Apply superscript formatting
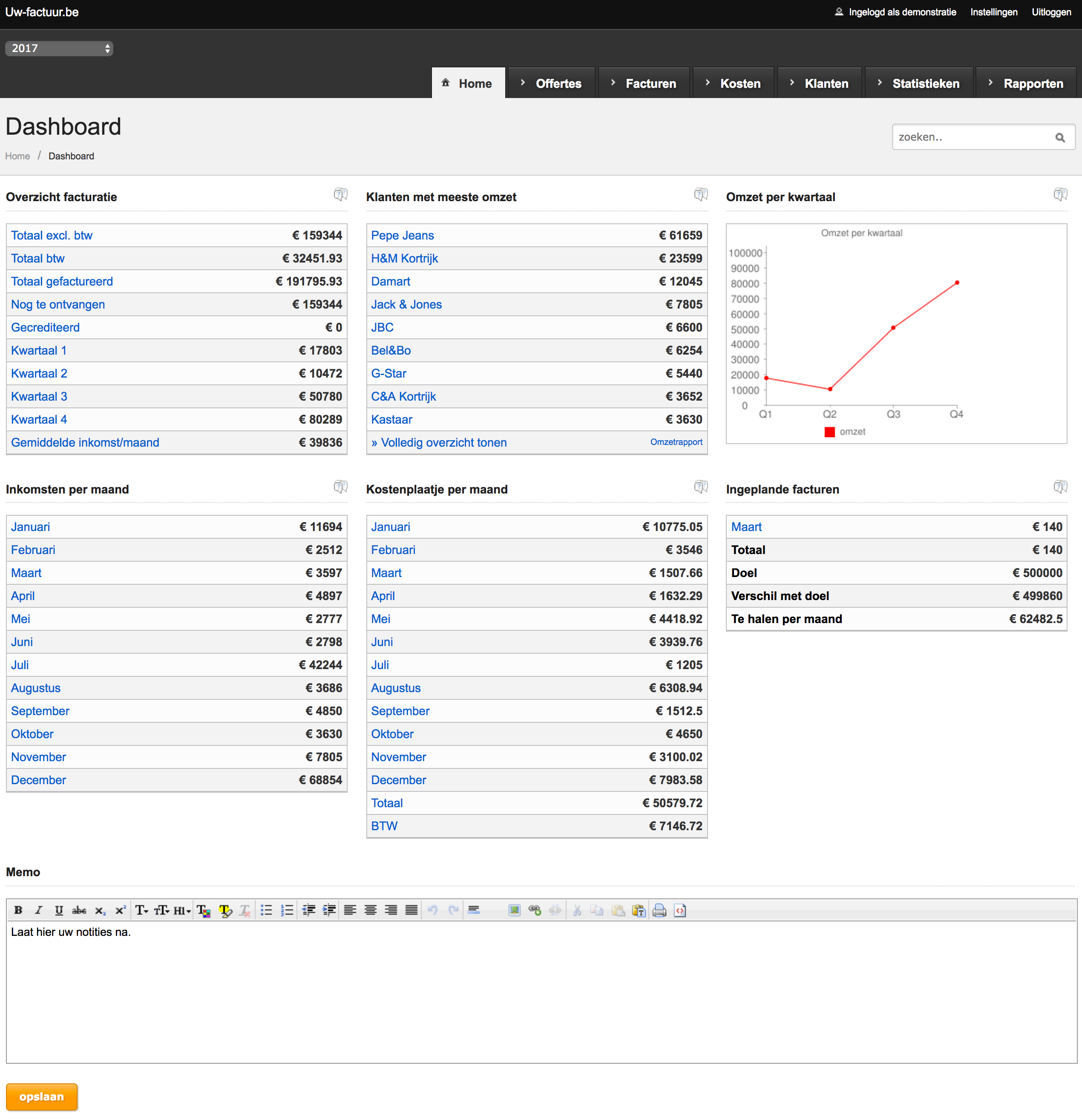This screenshot has width=1082, height=1120. (120, 910)
